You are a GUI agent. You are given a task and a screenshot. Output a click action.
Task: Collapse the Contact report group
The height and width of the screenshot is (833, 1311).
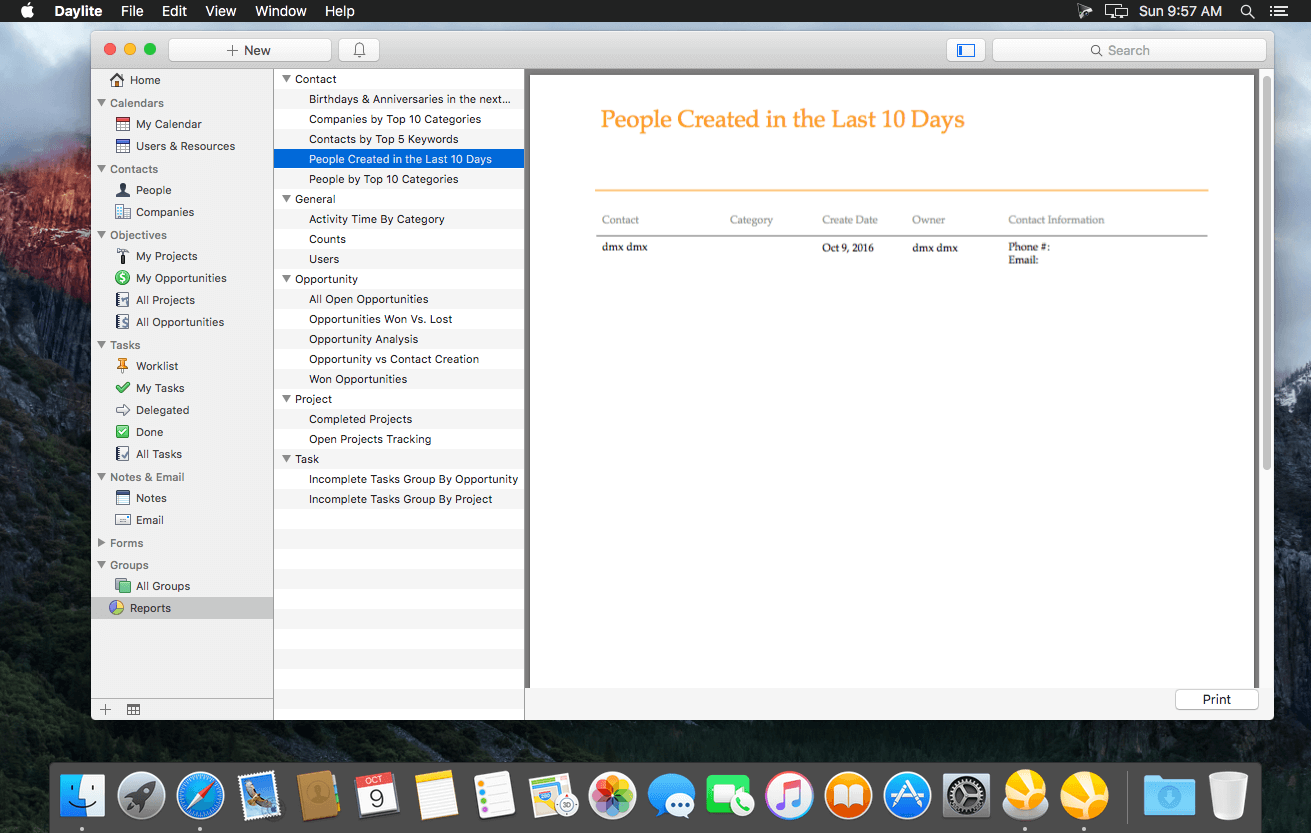pos(286,79)
